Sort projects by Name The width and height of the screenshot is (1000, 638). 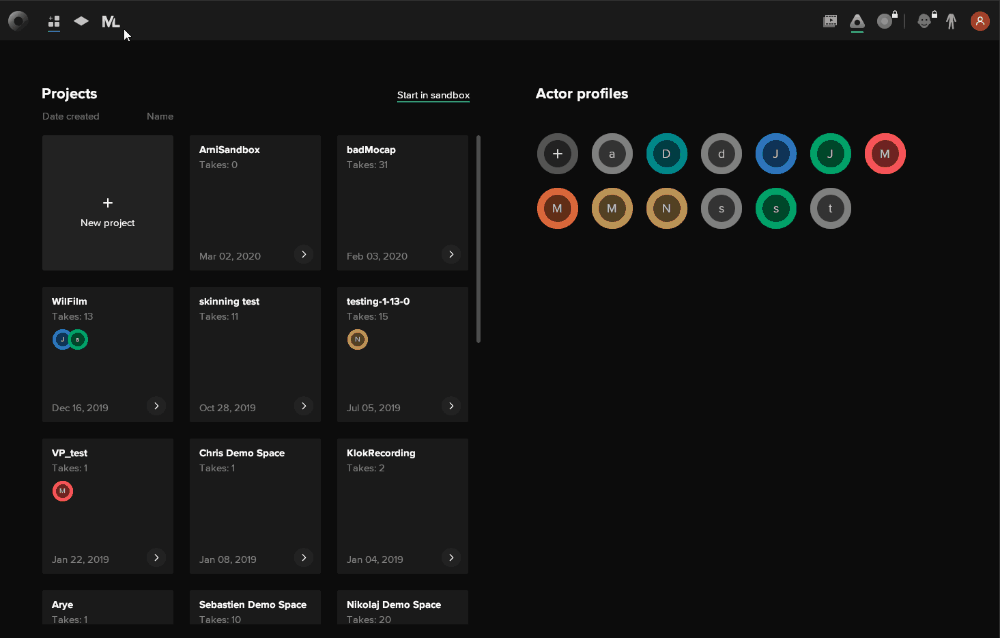[x=160, y=116]
